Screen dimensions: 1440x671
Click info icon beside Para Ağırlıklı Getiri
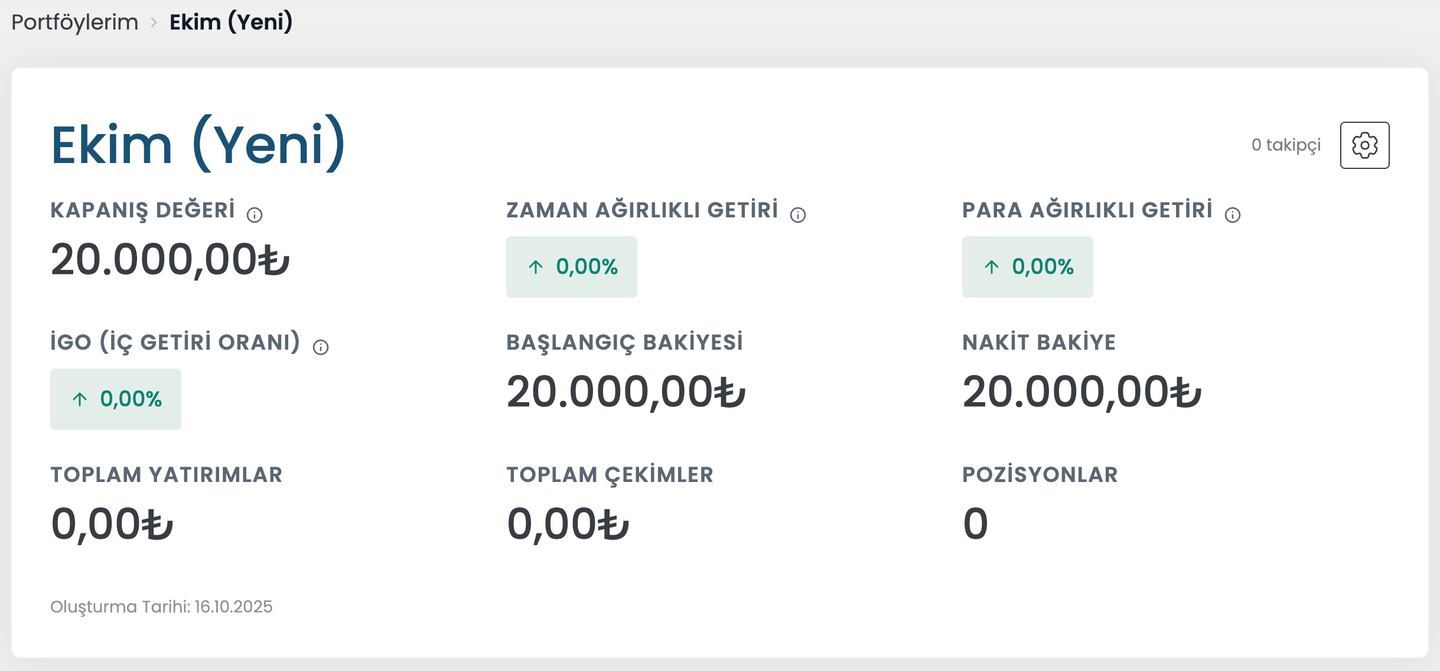[1233, 214]
